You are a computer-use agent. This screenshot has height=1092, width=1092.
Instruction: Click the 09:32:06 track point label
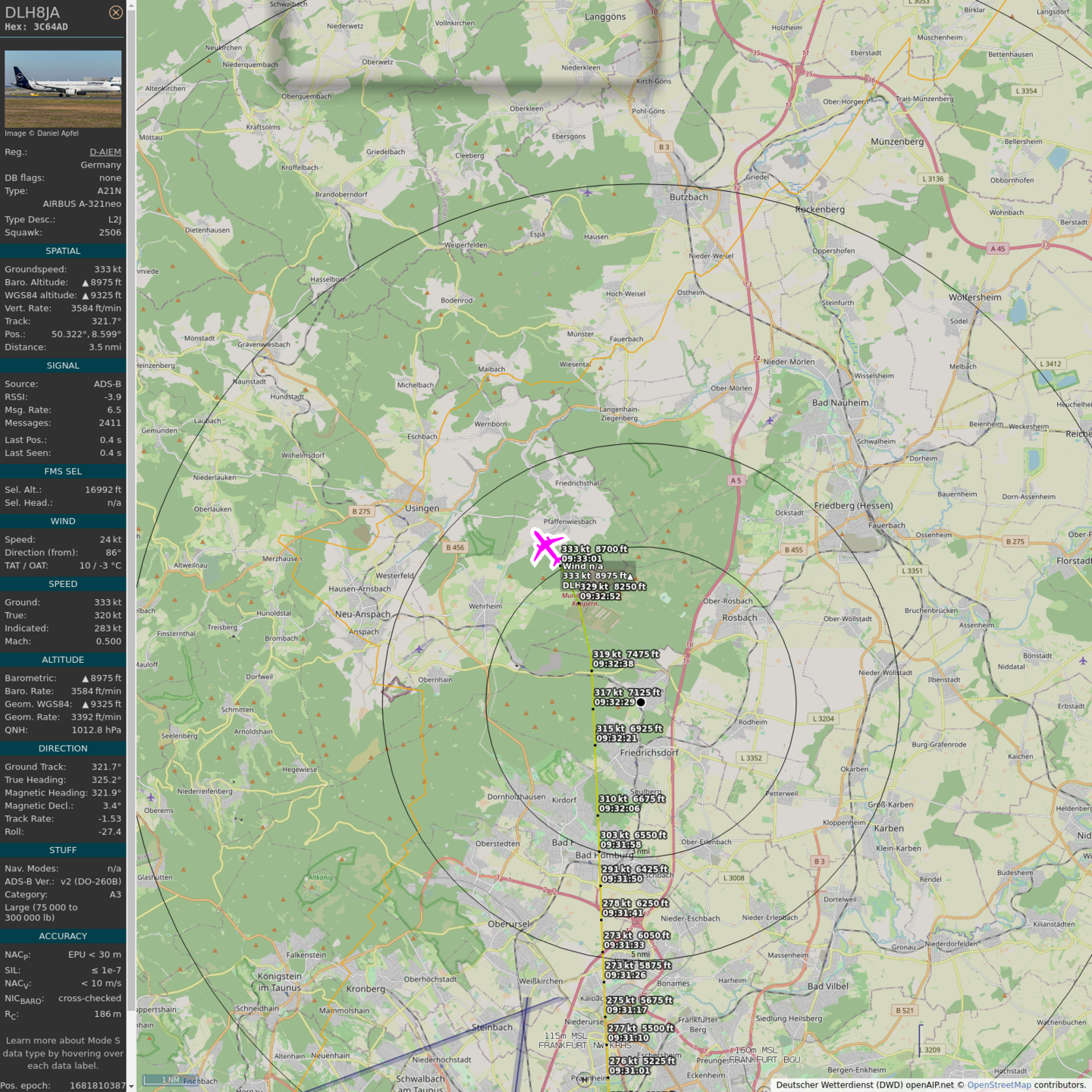pyautogui.click(x=620, y=809)
